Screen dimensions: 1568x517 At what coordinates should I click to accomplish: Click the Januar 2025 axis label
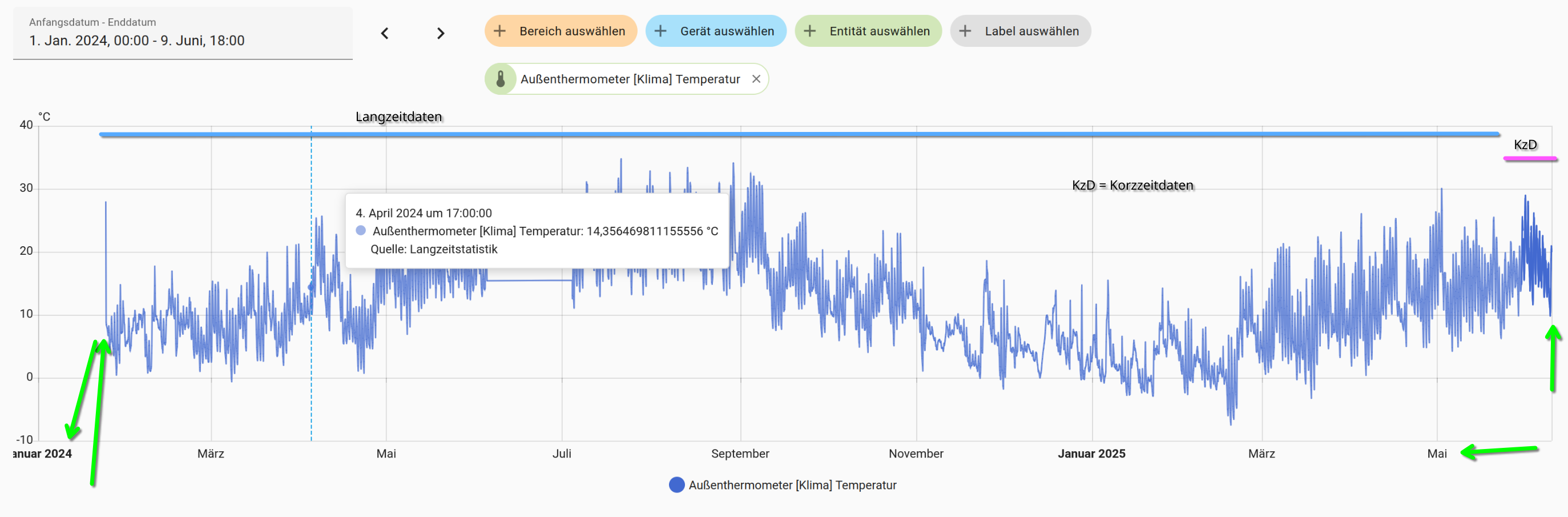1091,454
